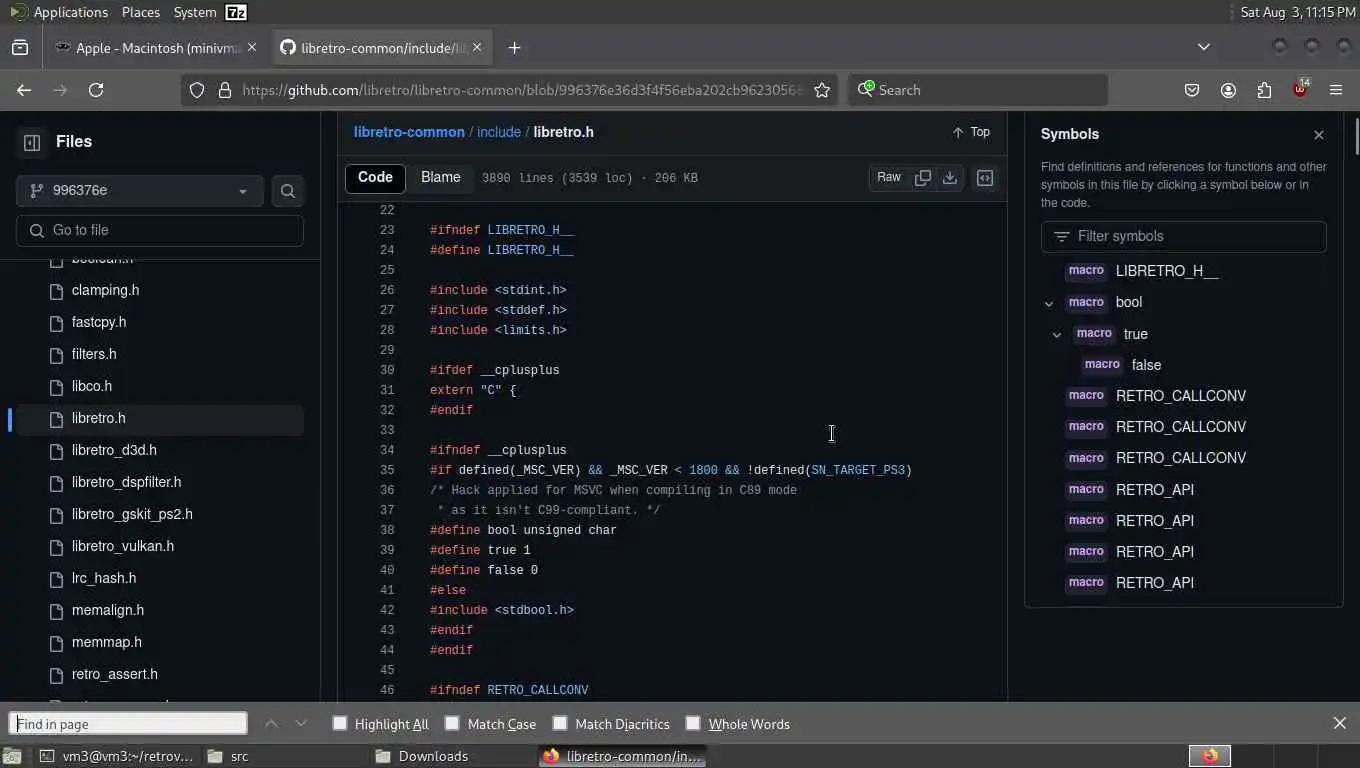Open the Firefox account icon

click(1228, 90)
